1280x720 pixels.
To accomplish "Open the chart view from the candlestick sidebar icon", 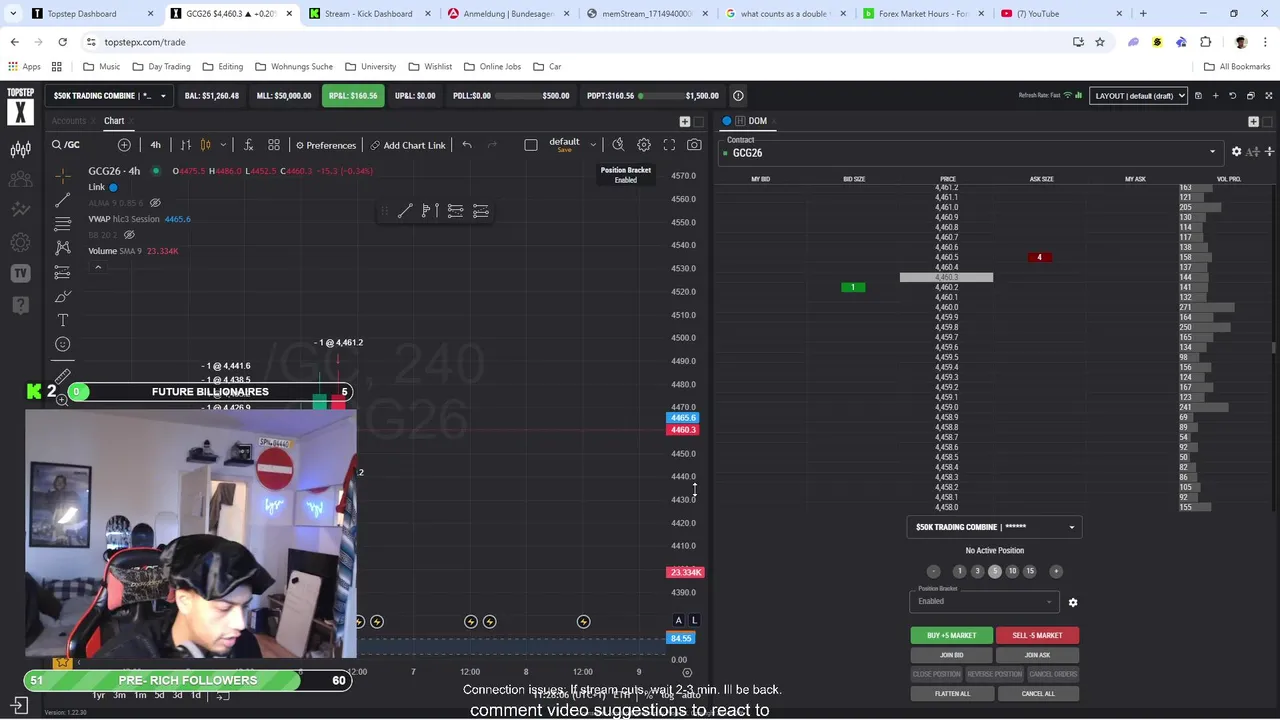I will (20, 149).
